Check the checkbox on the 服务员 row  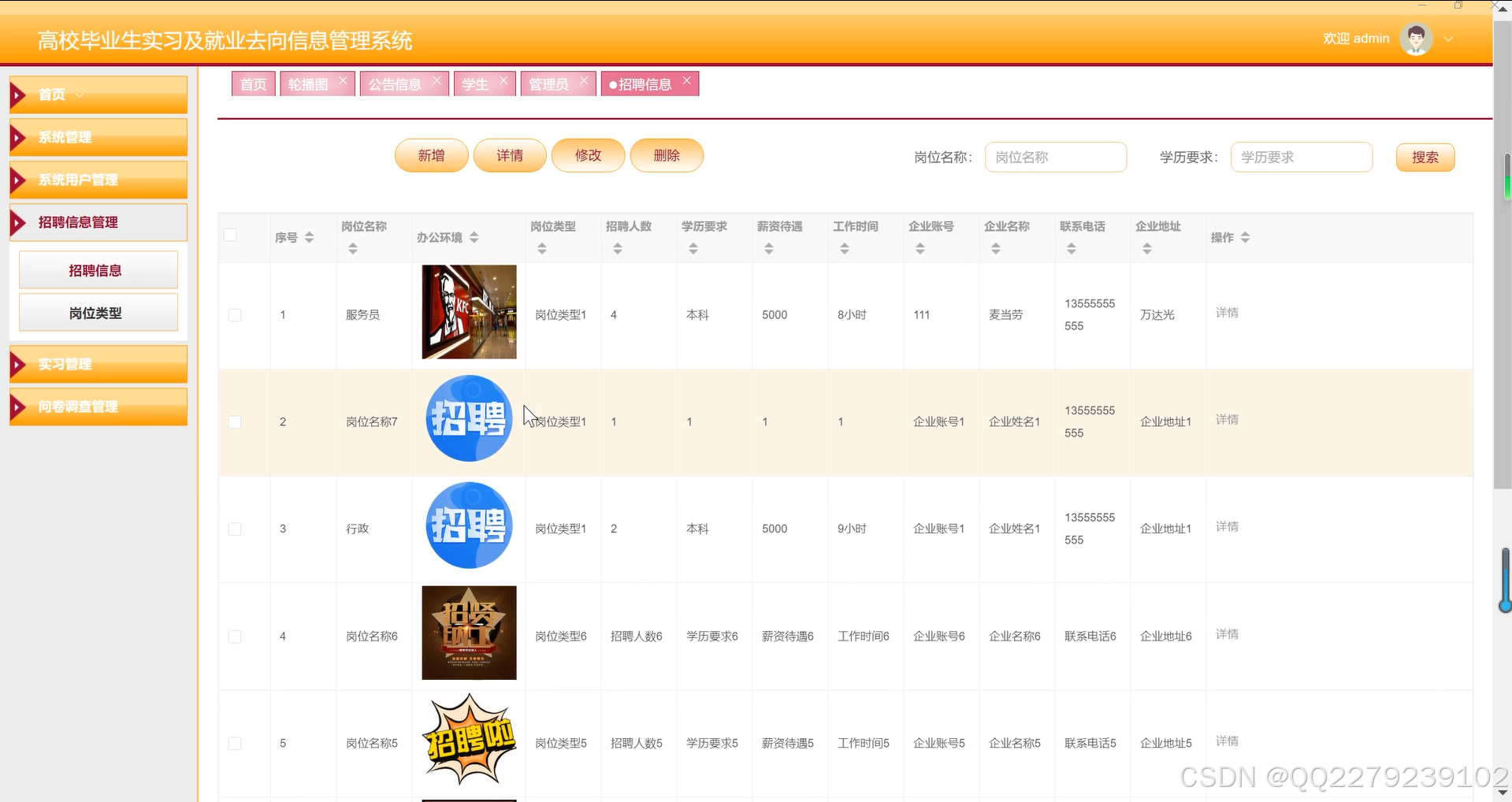click(x=234, y=315)
